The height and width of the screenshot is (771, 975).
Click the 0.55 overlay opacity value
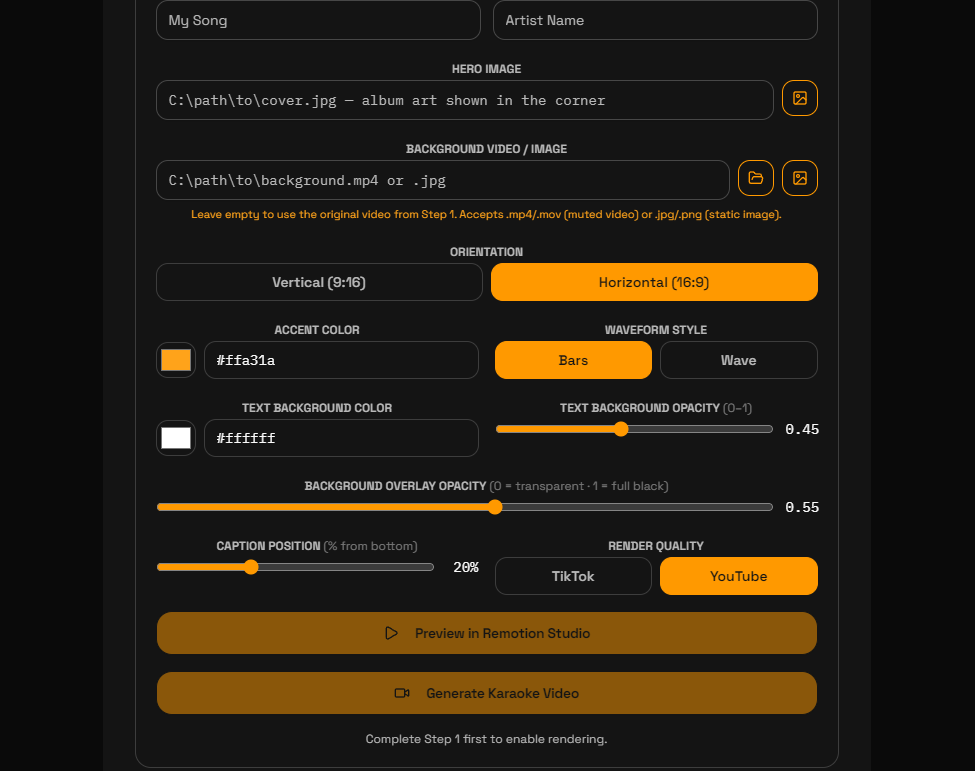(x=802, y=507)
